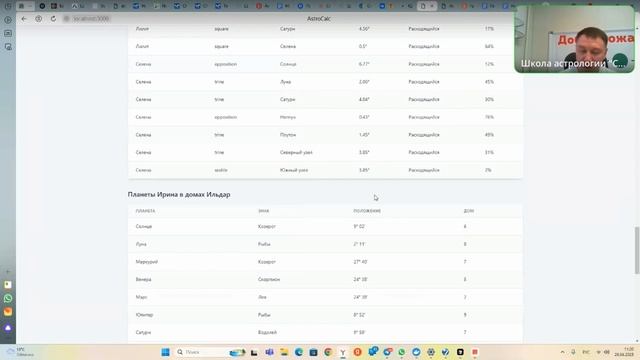
Task: Open the black square app on taskbar
Action: (x=460, y=352)
